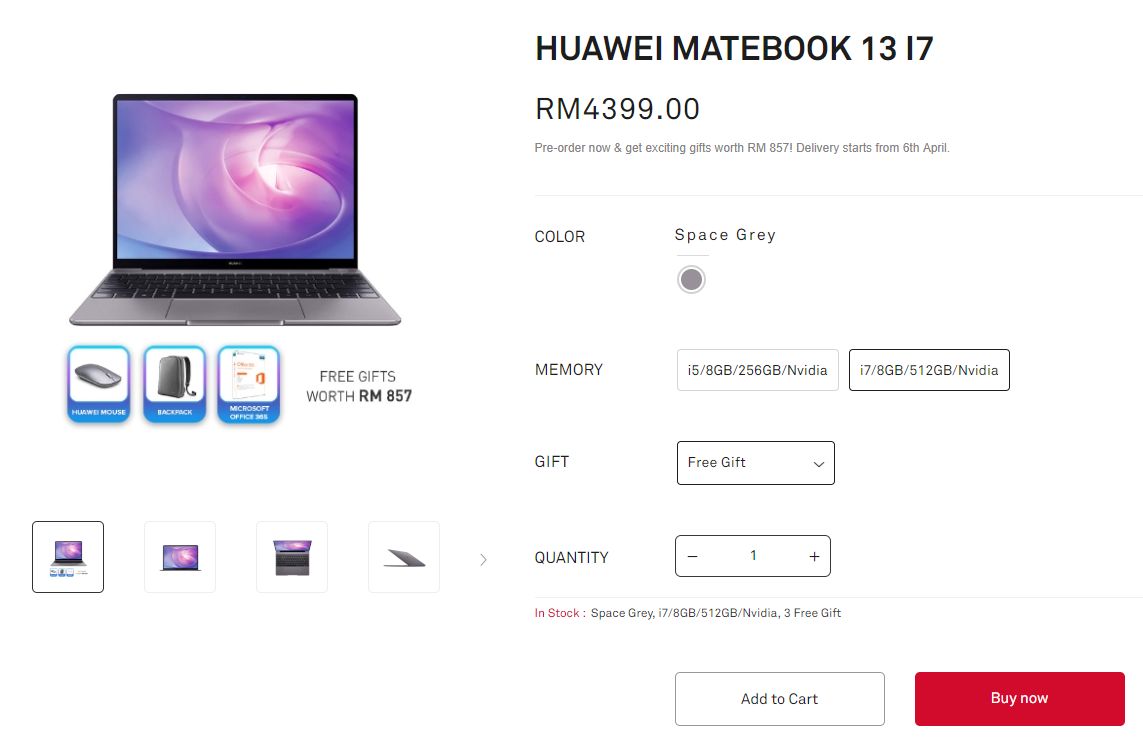
Task: View the fourth thumbnail of side profile
Action: coord(404,557)
